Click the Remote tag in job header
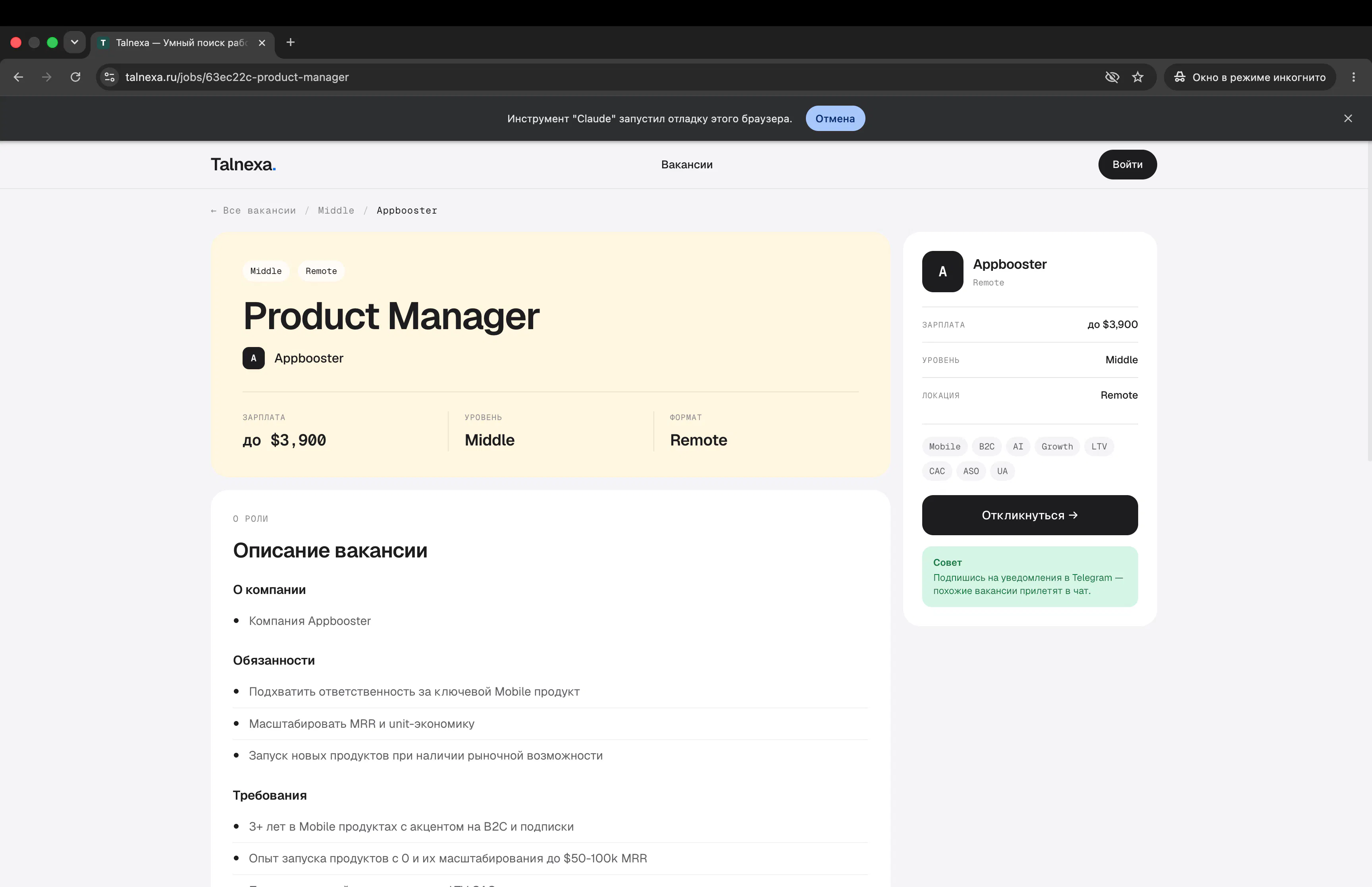The width and height of the screenshot is (1372, 887). tap(321, 271)
